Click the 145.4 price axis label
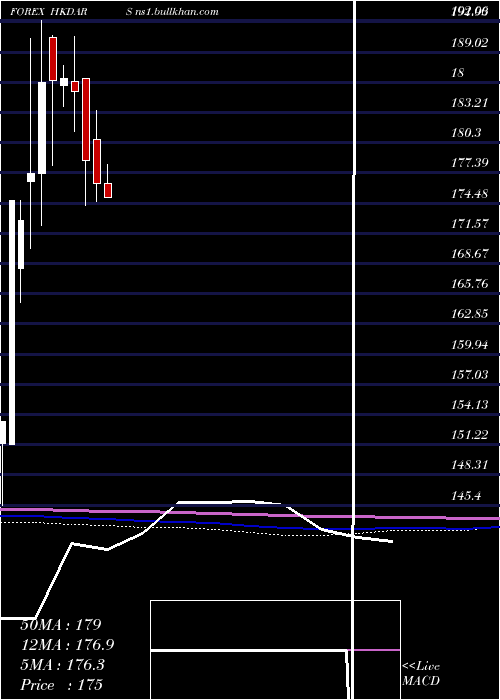Viewport: 500px width, 700px height. (467, 495)
